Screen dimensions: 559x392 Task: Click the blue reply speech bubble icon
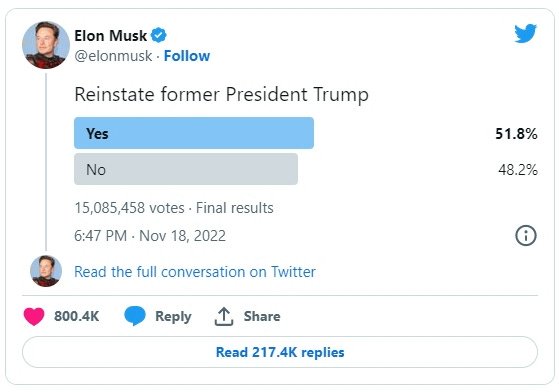[135, 316]
